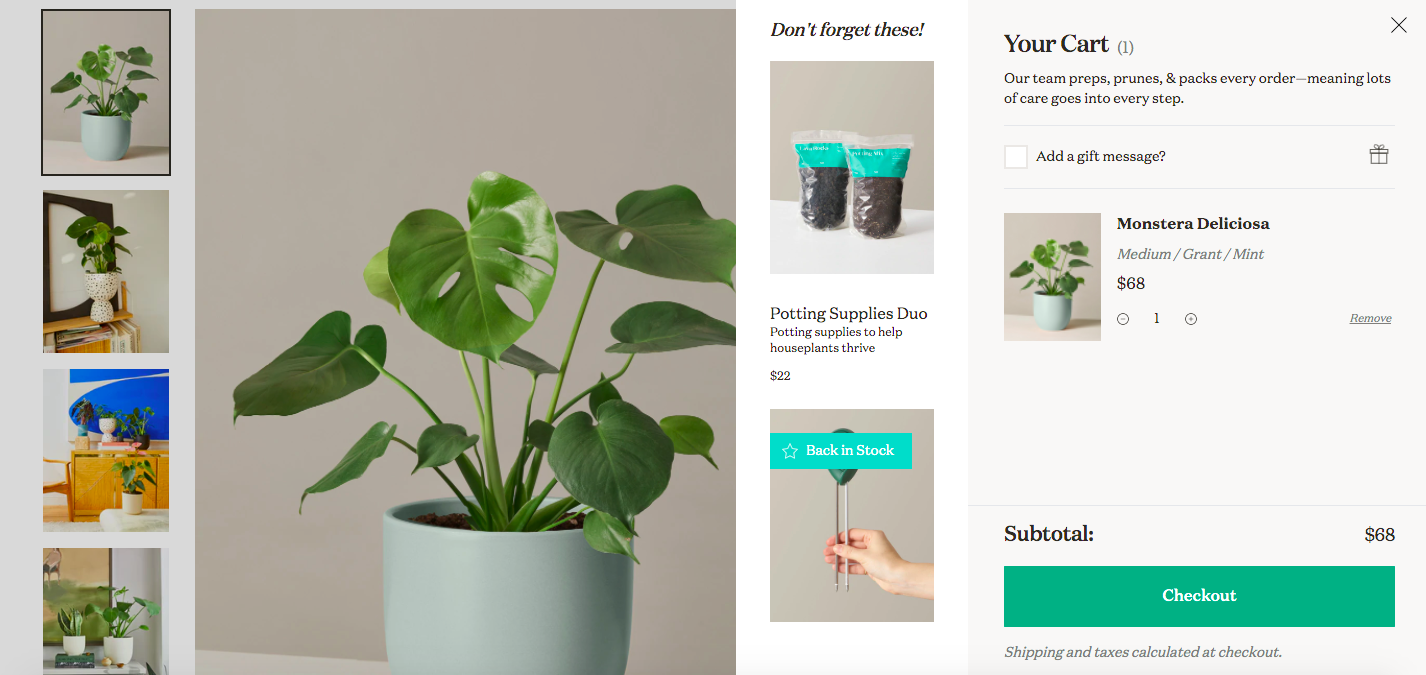Click the Monstera Deliciosa cart item image
The width and height of the screenshot is (1426, 675).
tap(1052, 277)
